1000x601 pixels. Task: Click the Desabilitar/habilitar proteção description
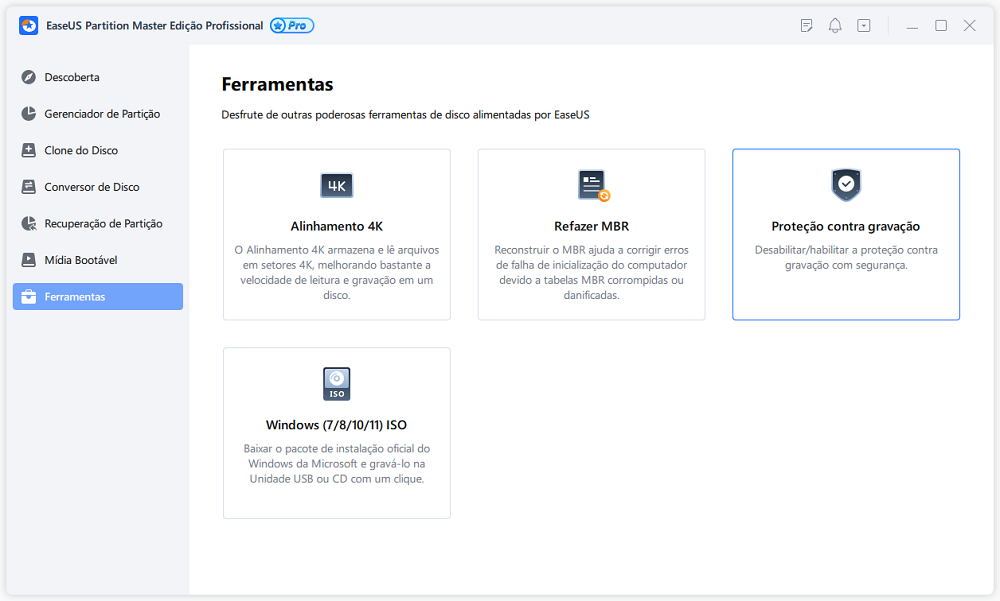click(846, 258)
